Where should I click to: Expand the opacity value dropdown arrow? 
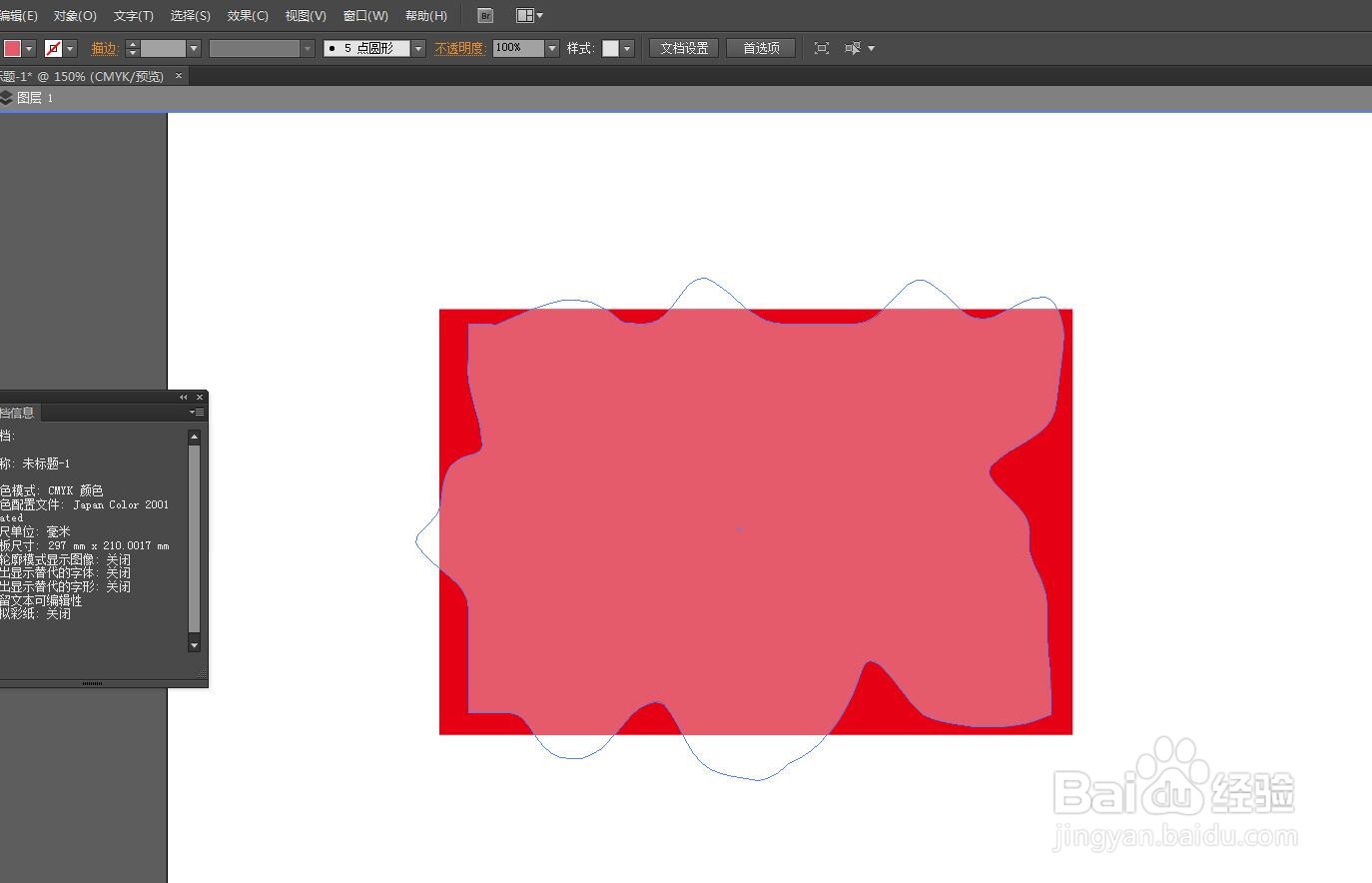tap(552, 48)
